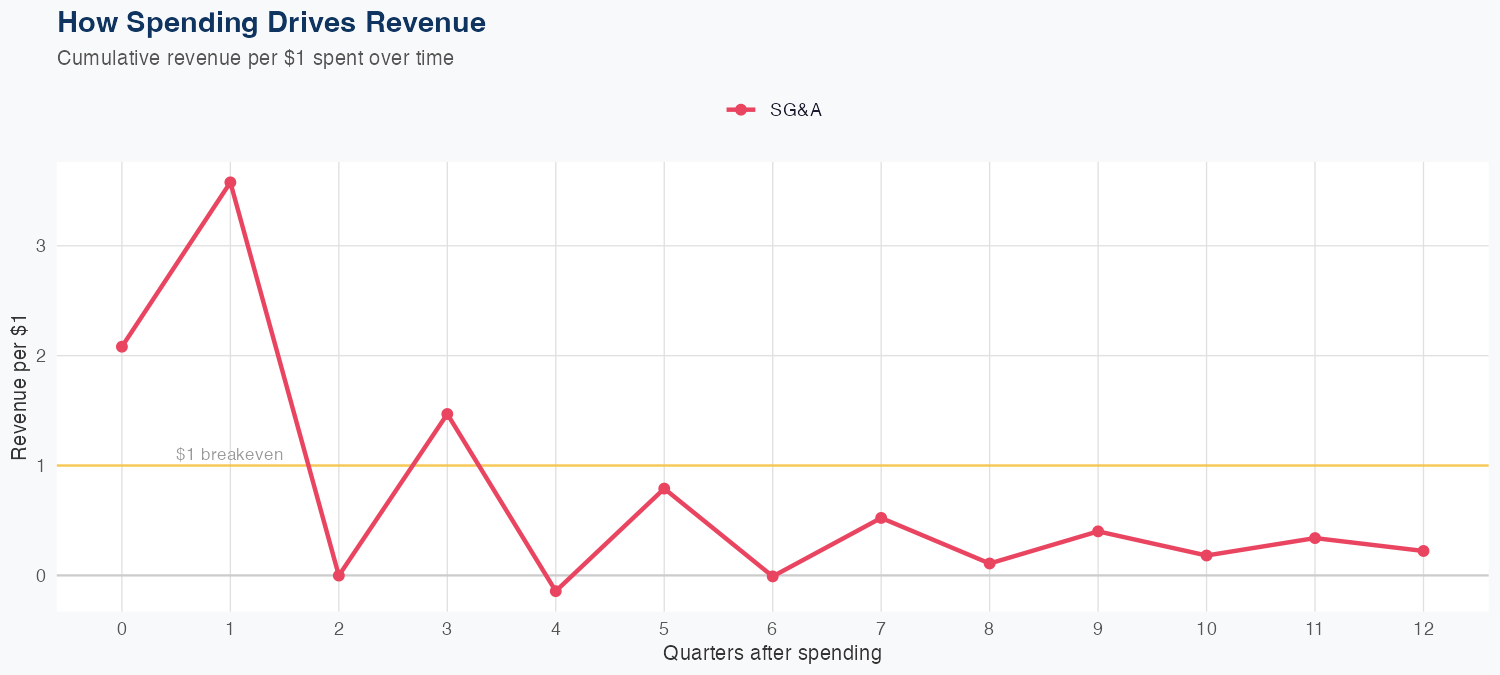The width and height of the screenshot is (1500, 675).
Task: Click the data point at quarter 2
Action: coord(339,575)
